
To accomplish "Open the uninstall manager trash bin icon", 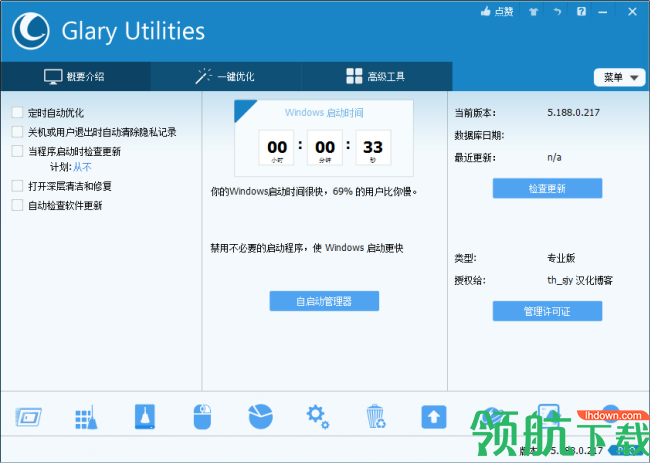I will [x=376, y=417].
